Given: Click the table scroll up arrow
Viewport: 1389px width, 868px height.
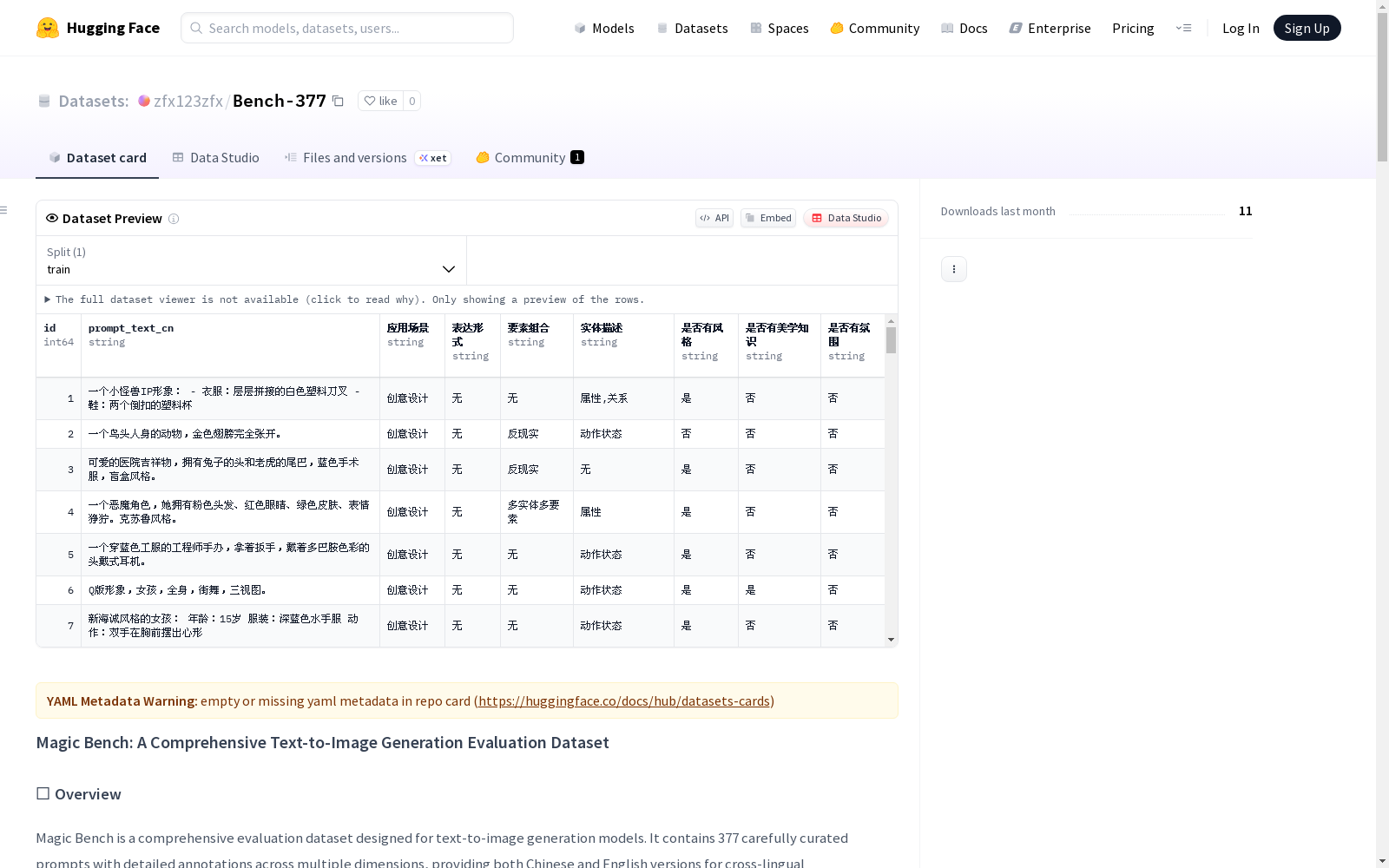Looking at the screenshot, I should (x=891, y=321).
